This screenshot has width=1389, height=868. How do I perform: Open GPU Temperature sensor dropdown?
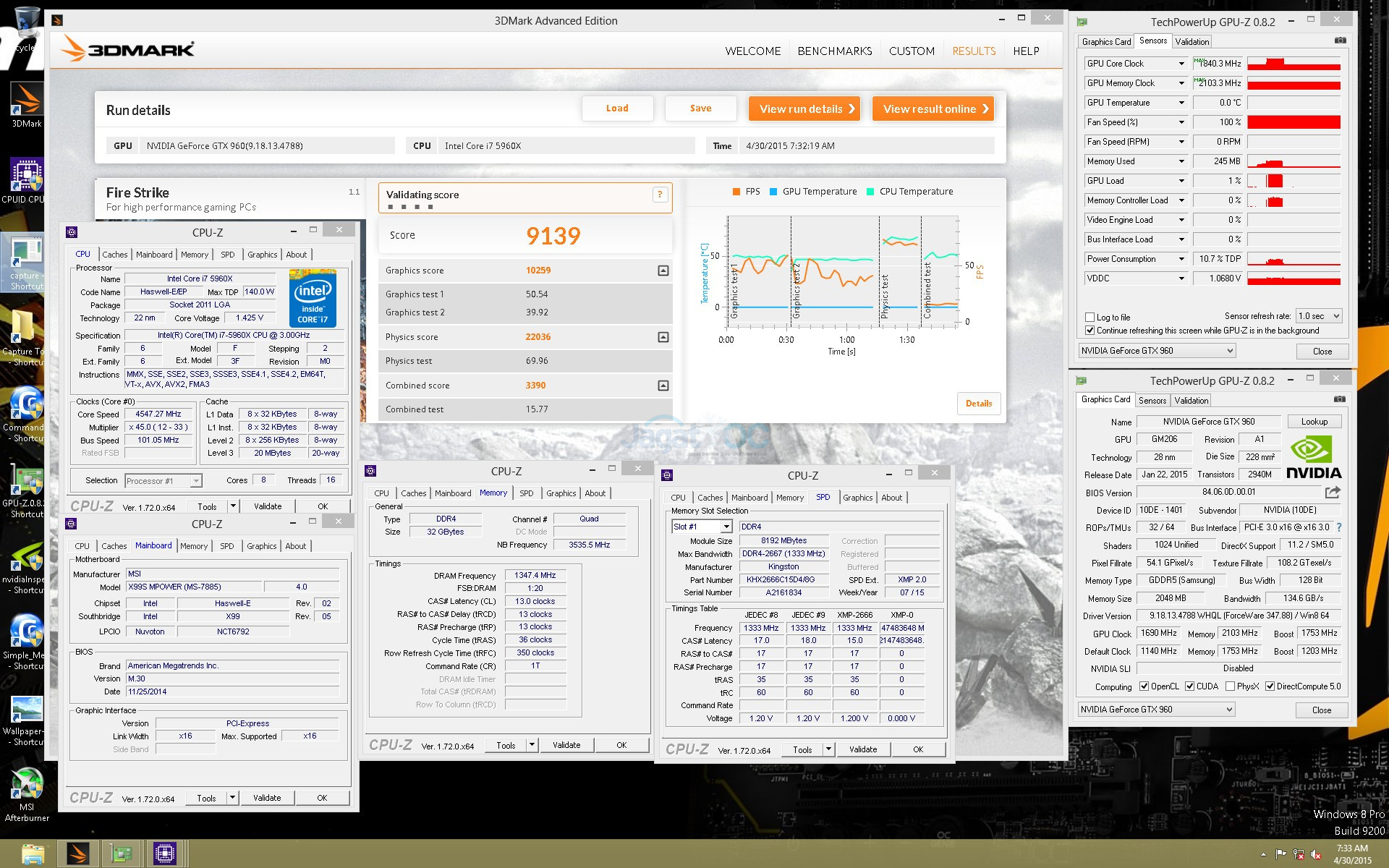(1181, 103)
